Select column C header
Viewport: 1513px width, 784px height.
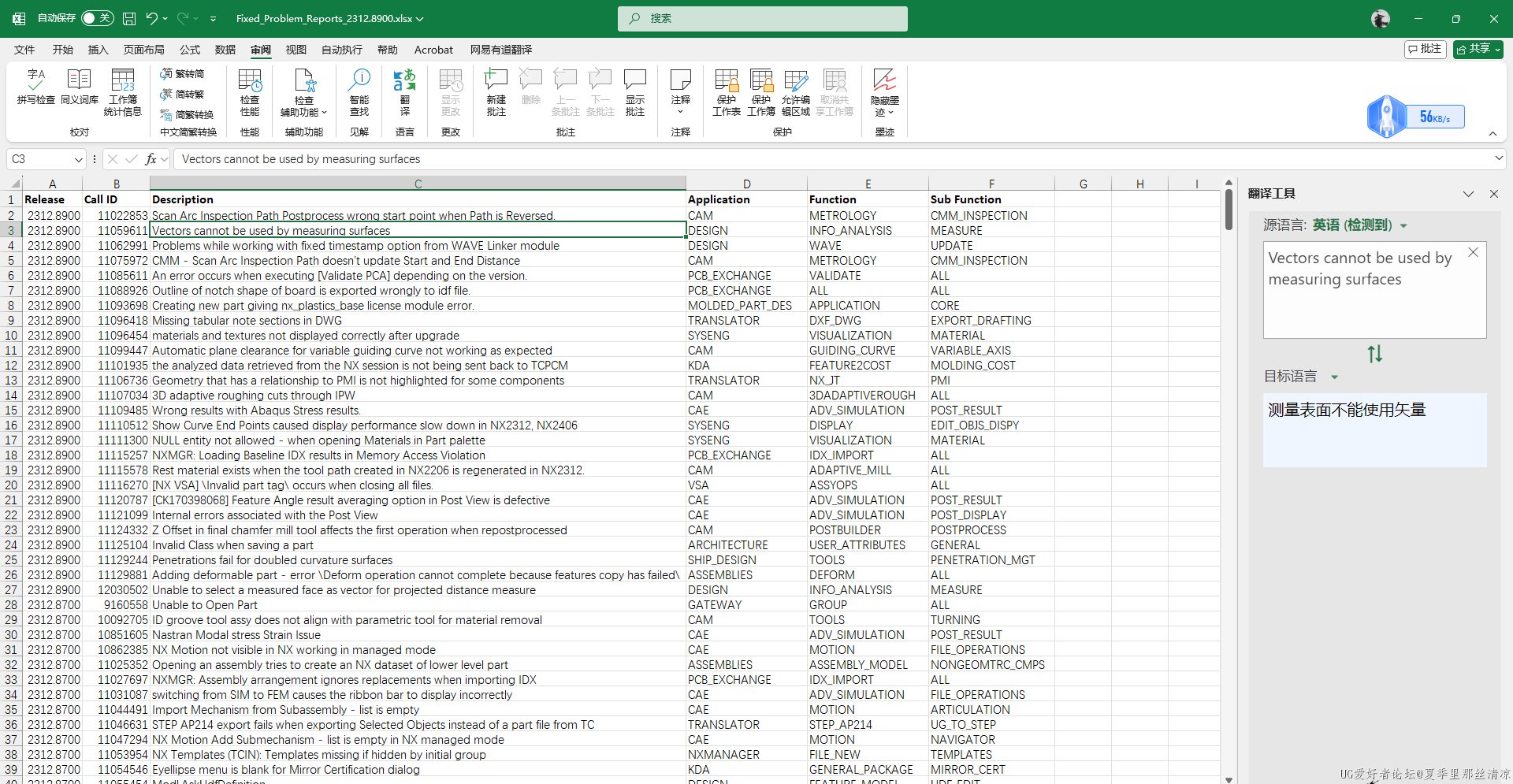tap(418, 184)
